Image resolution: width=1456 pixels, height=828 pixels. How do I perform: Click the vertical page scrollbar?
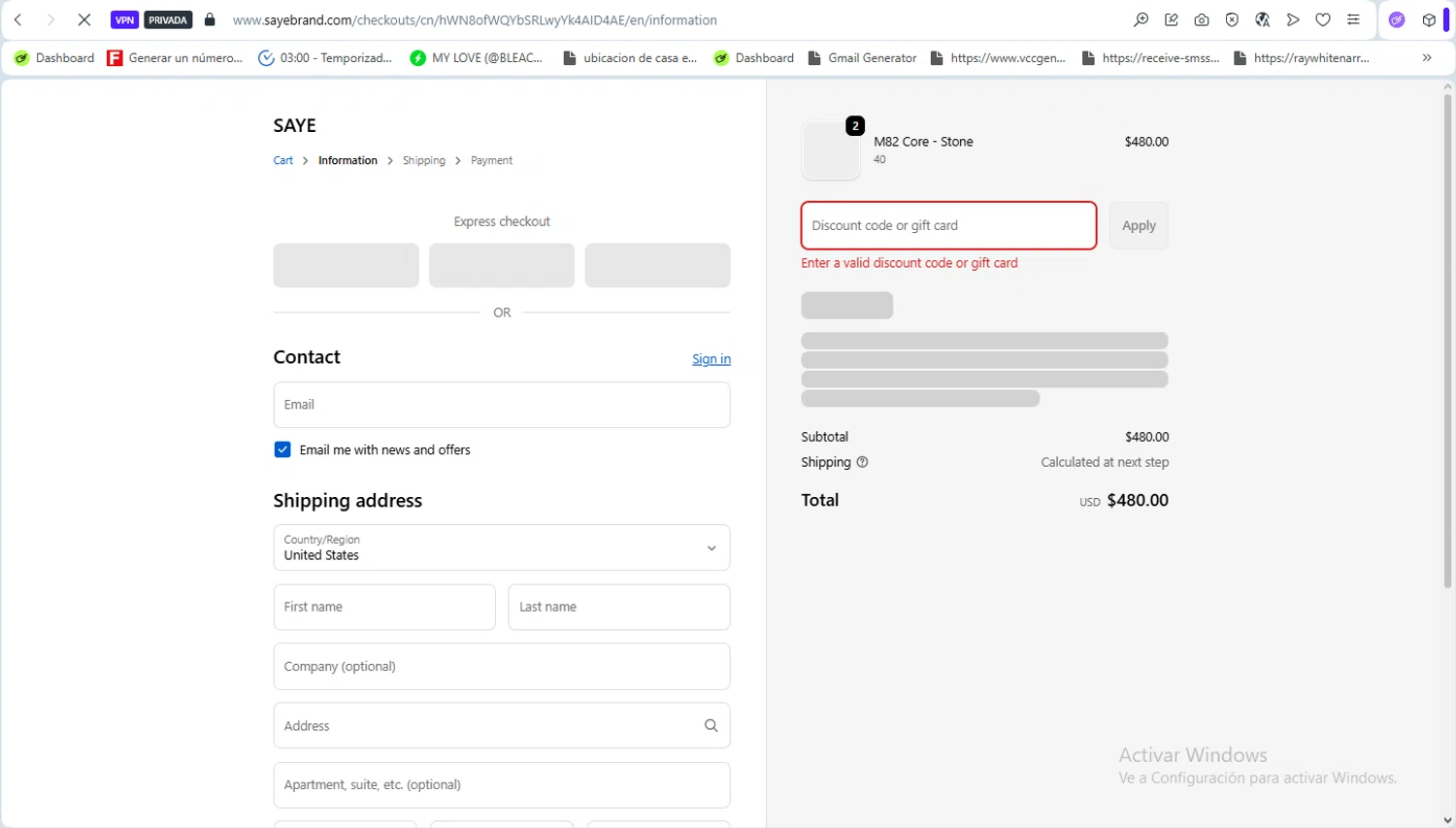(1447, 340)
